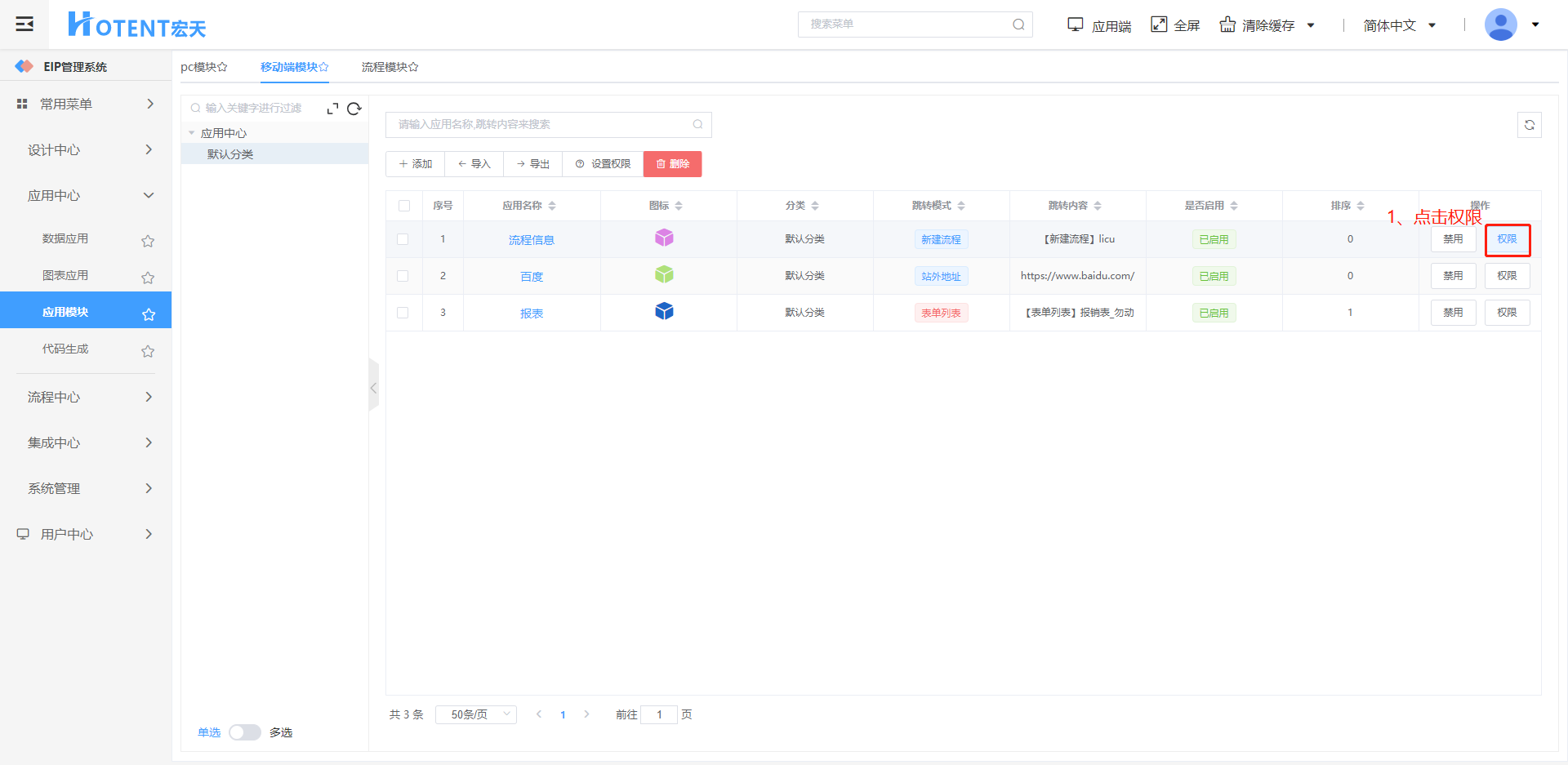Screen dimensions: 1568x765
Task: Click the user avatar icon
Action: (1500, 24)
